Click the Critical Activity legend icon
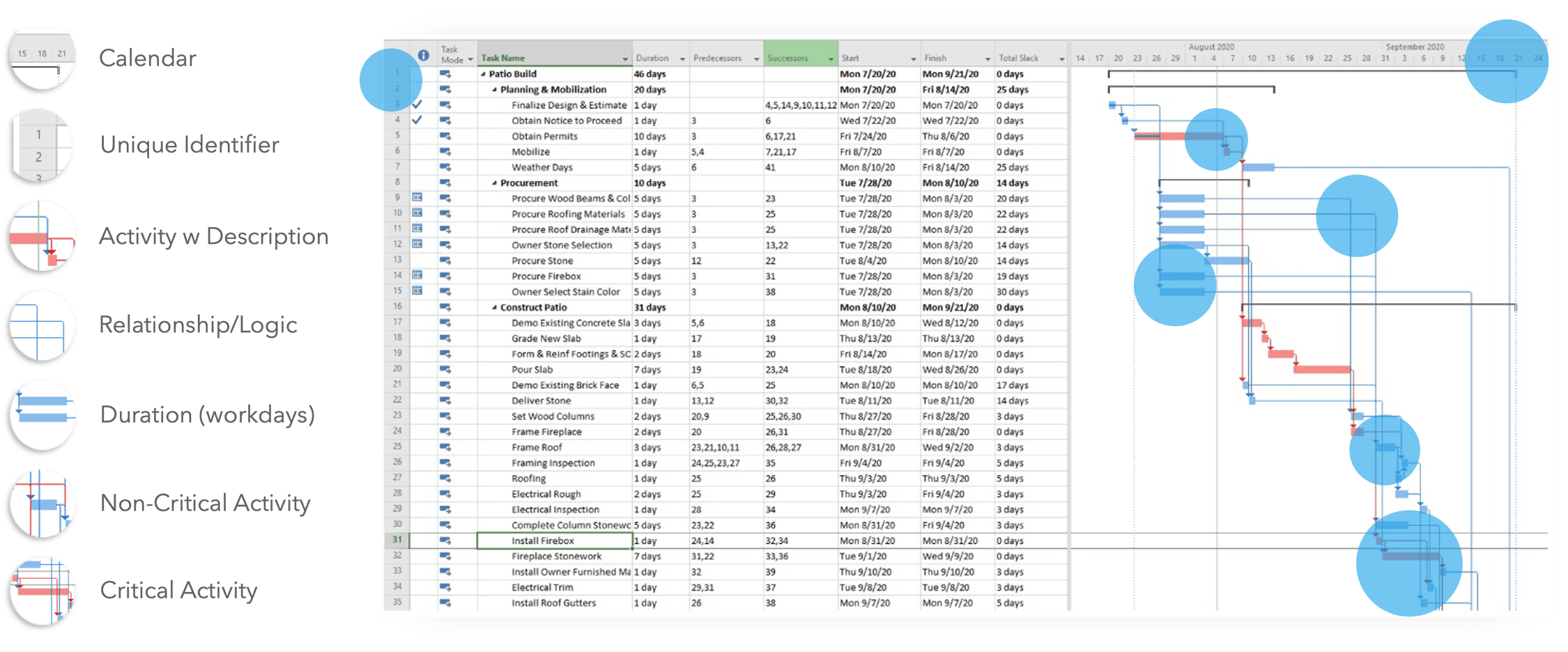 (42, 591)
